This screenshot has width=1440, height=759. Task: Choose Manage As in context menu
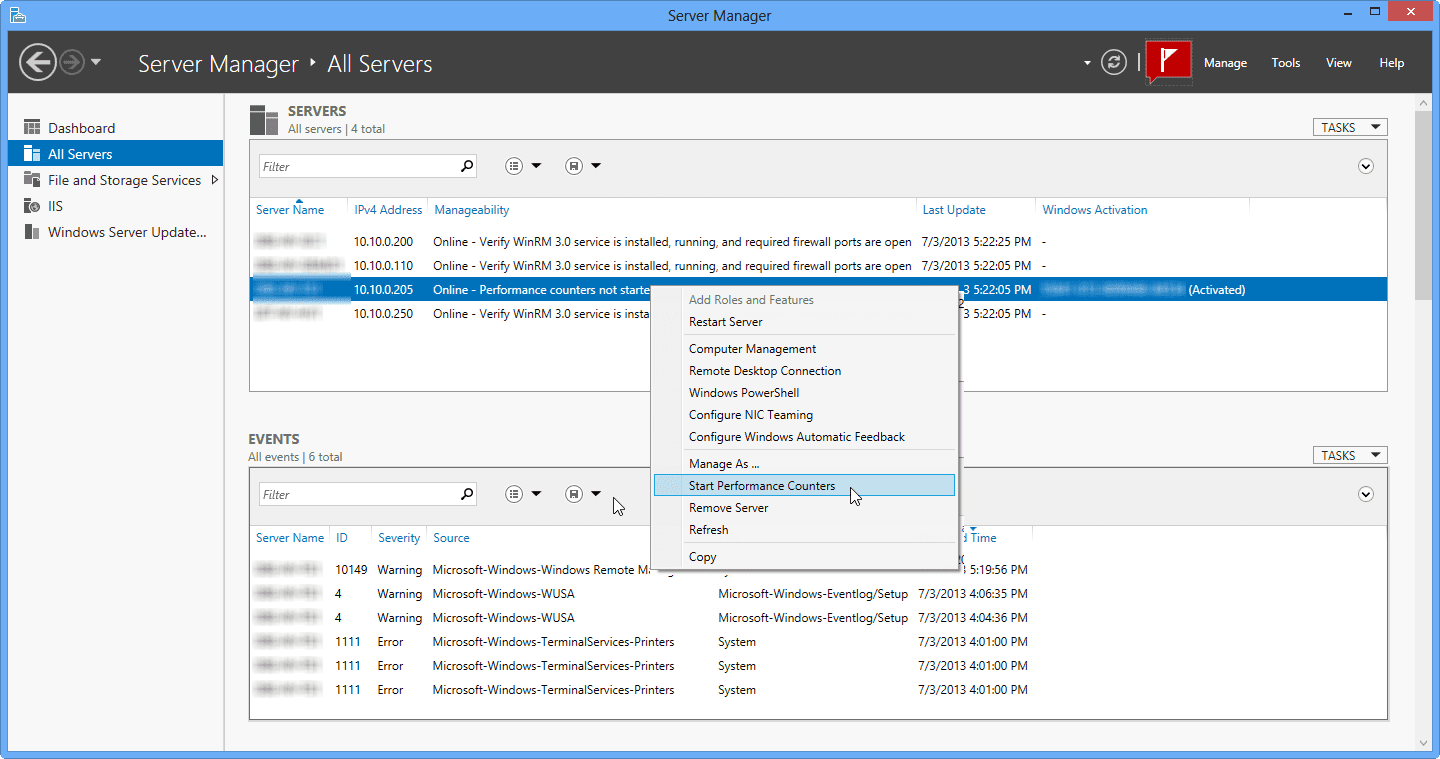(x=804, y=464)
